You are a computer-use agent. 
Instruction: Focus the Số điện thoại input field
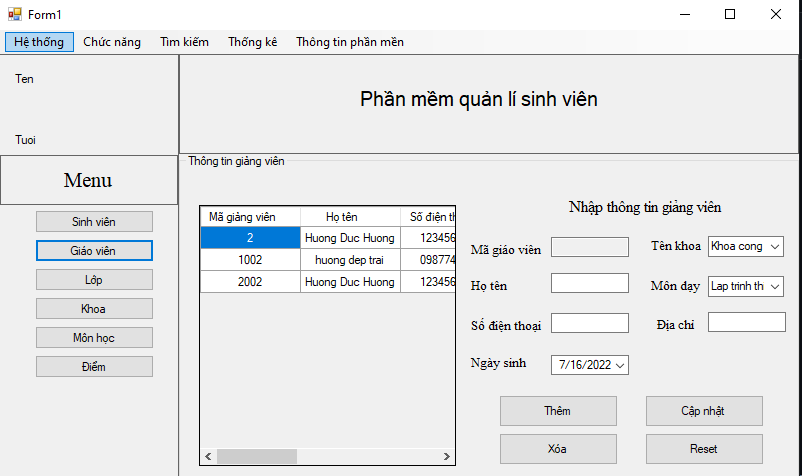[590, 323]
